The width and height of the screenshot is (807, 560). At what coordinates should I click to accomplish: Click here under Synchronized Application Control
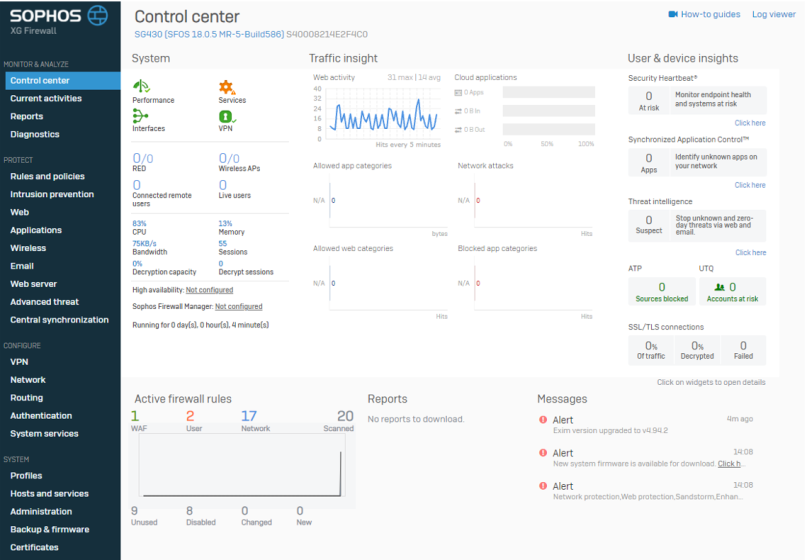750,185
